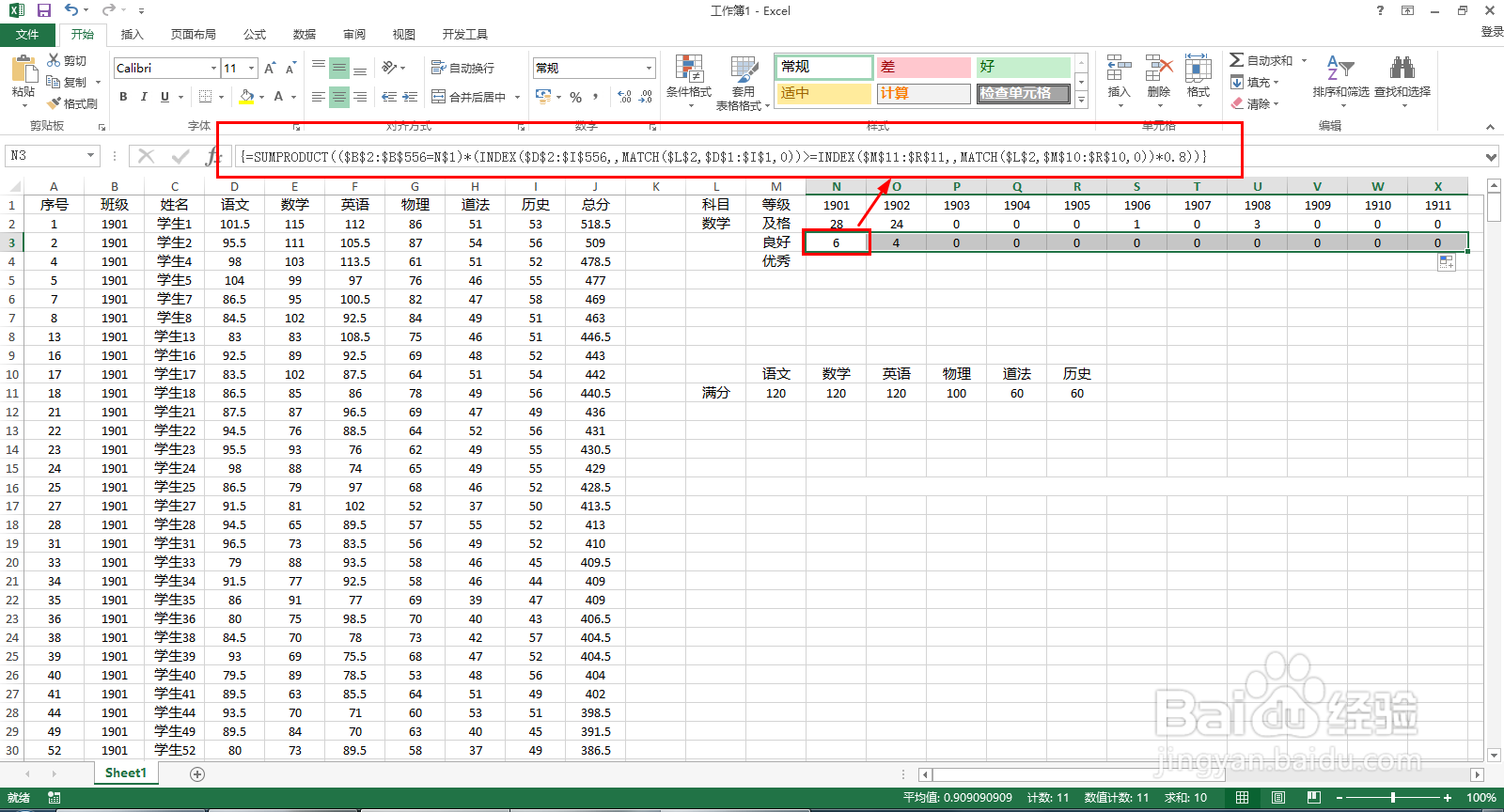This screenshot has height=812, width=1504.
Task: Open the 文件 (File) tab
Action: [x=28, y=35]
